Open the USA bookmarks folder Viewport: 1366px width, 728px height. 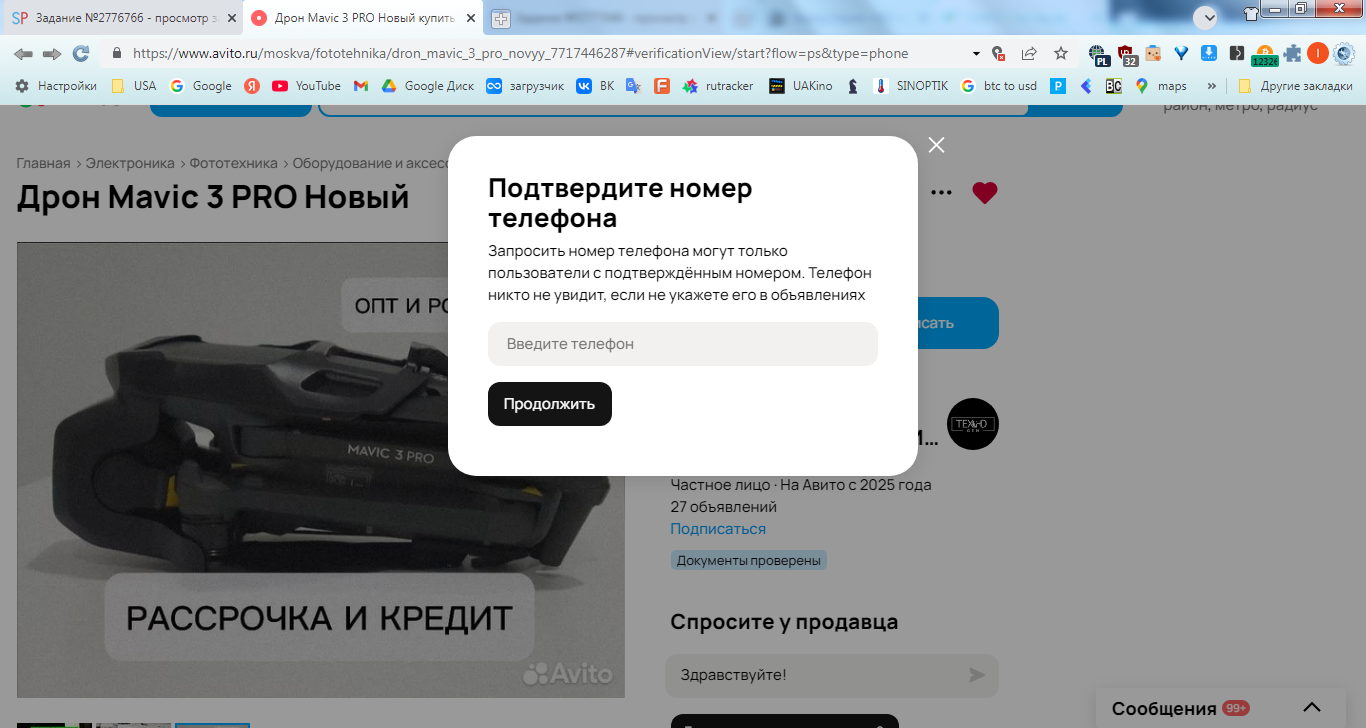click(133, 86)
